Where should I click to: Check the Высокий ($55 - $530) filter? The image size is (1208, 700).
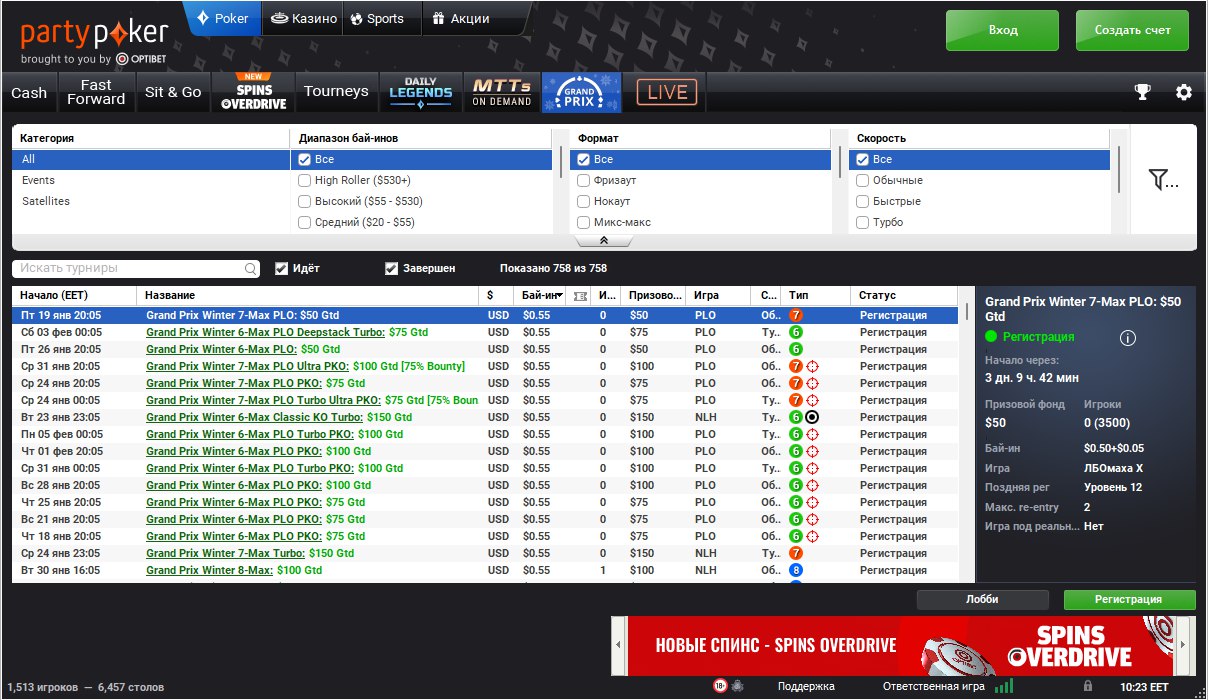tap(305, 201)
